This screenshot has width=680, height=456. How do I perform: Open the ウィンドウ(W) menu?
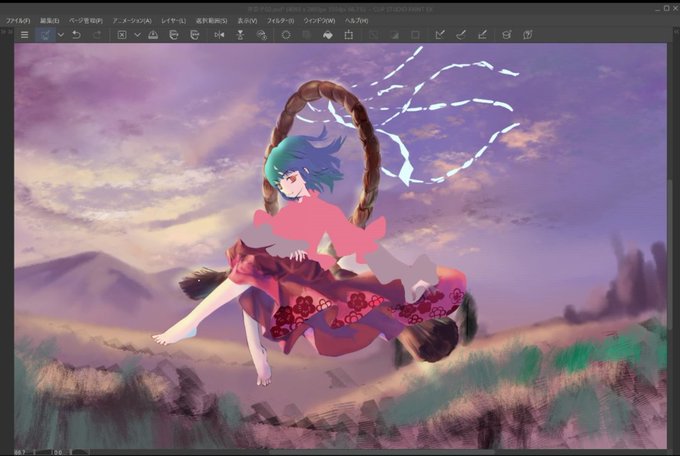pos(319,20)
